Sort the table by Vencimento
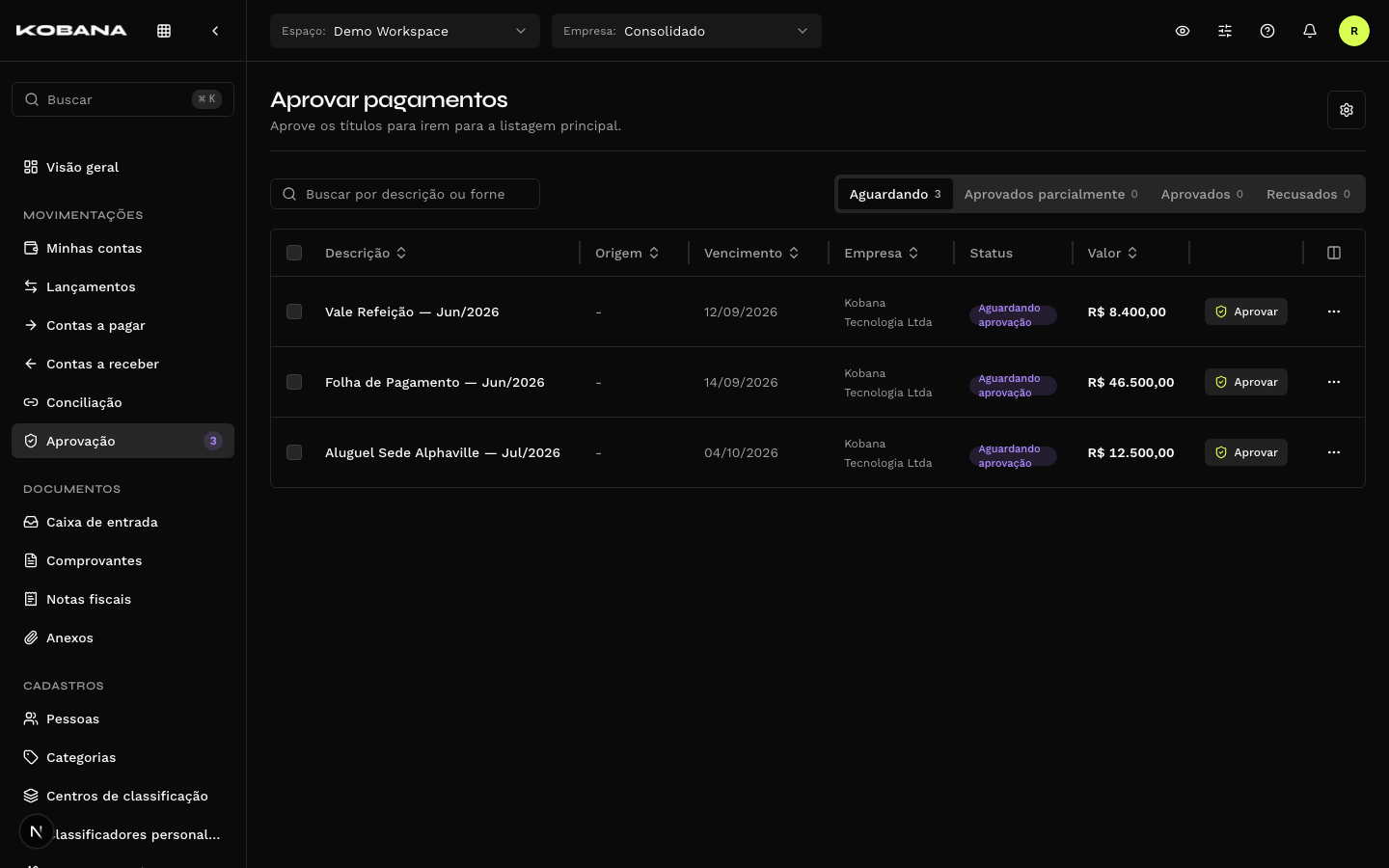This screenshot has height=868, width=1389. [751, 253]
